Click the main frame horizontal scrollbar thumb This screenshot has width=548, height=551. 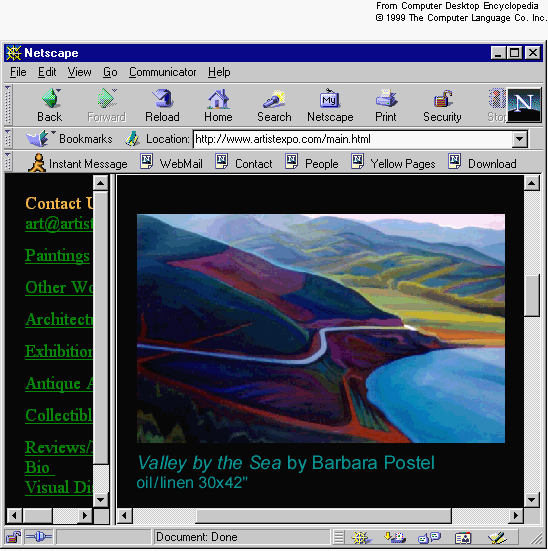tap(323, 516)
